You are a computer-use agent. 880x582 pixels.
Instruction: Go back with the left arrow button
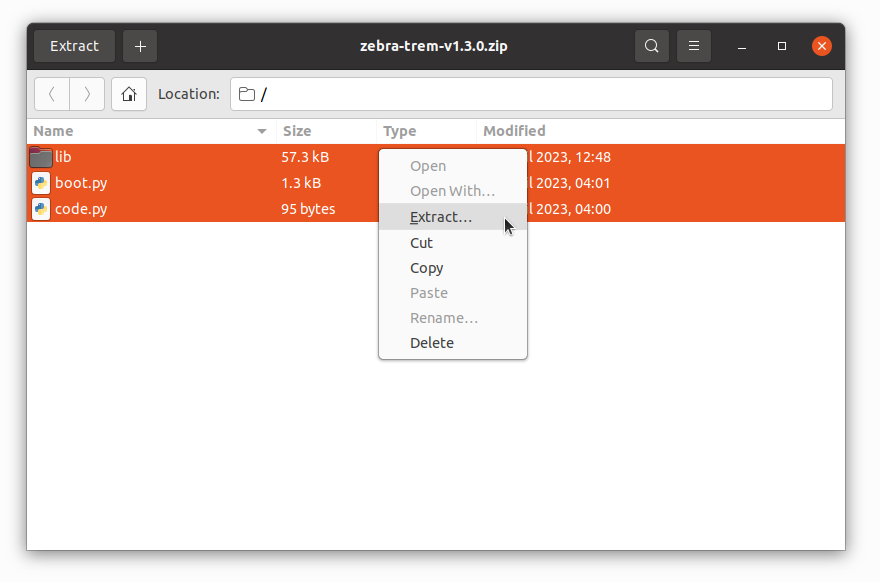point(52,94)
